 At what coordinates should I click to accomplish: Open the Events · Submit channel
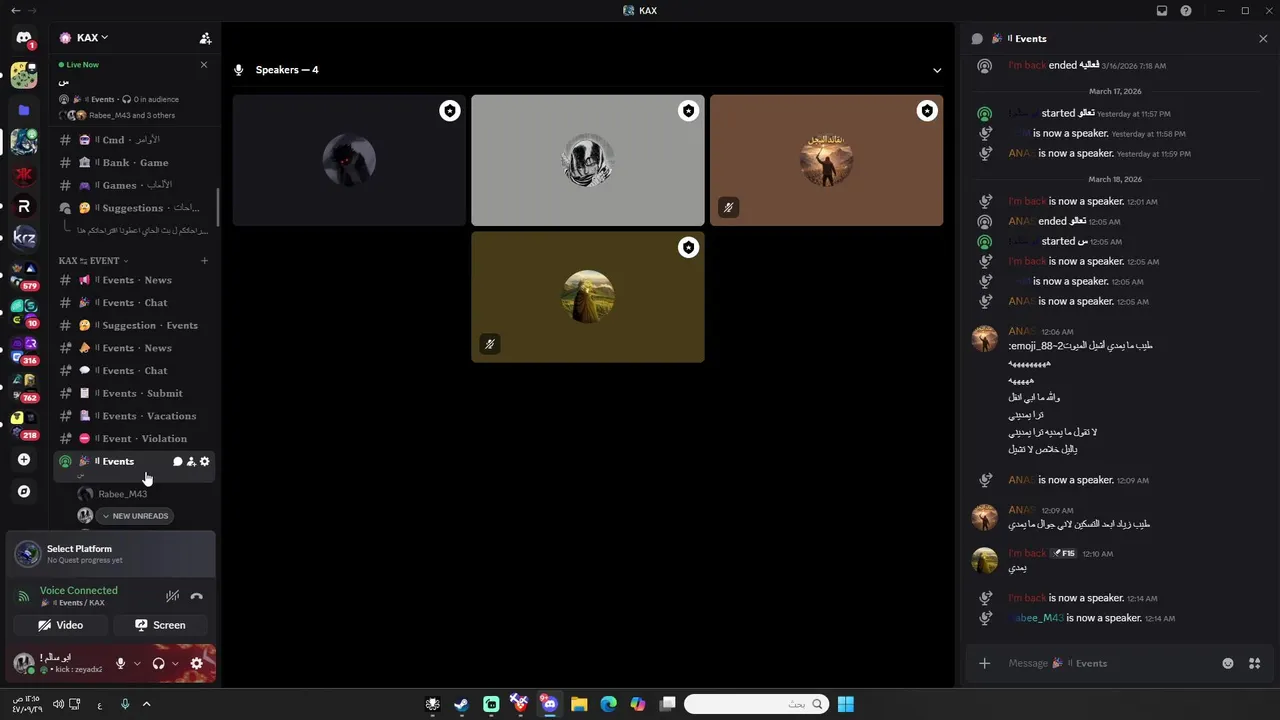[x=134, y=393]
